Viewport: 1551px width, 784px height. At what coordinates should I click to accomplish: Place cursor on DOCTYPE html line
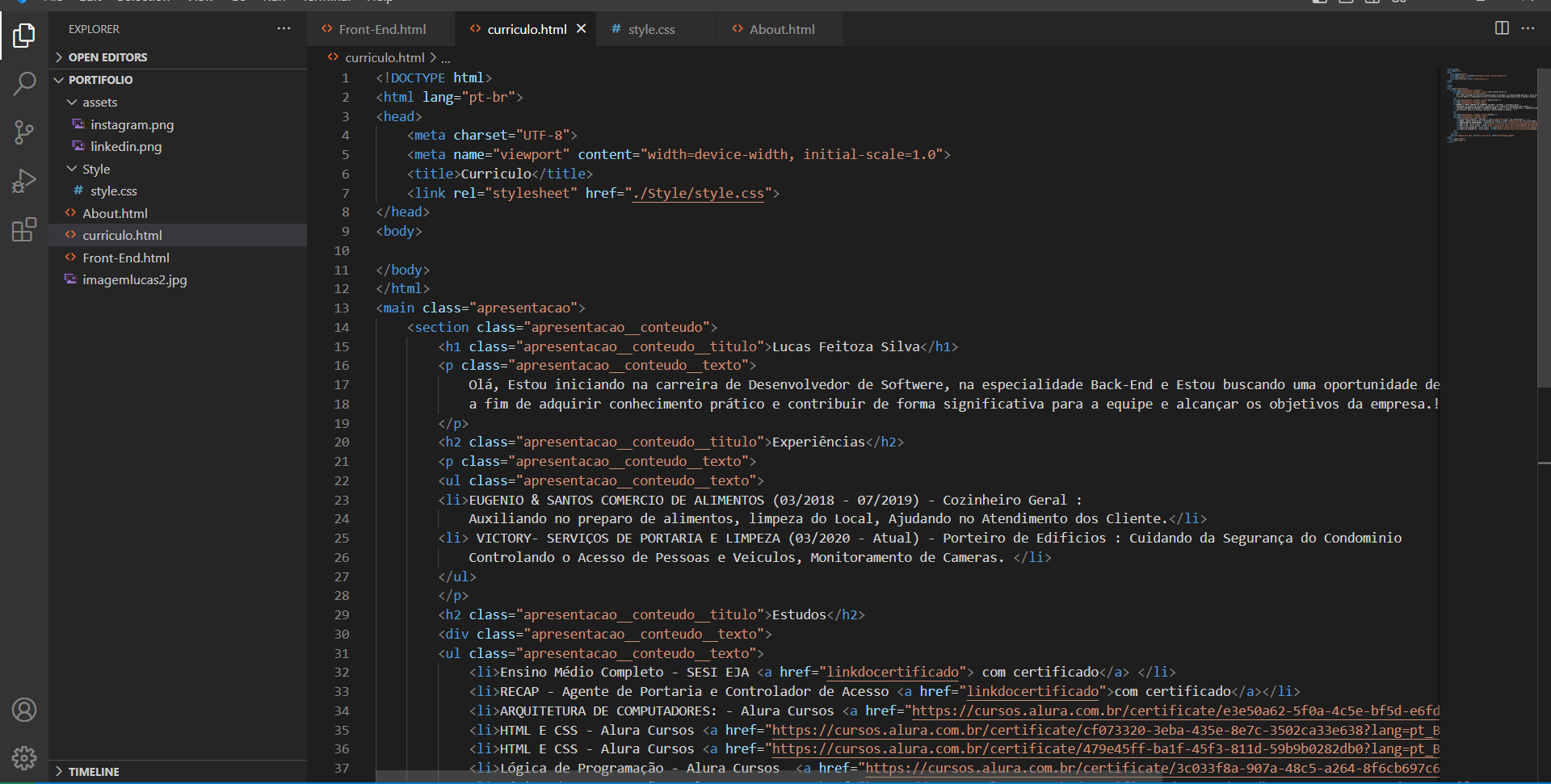434,78
